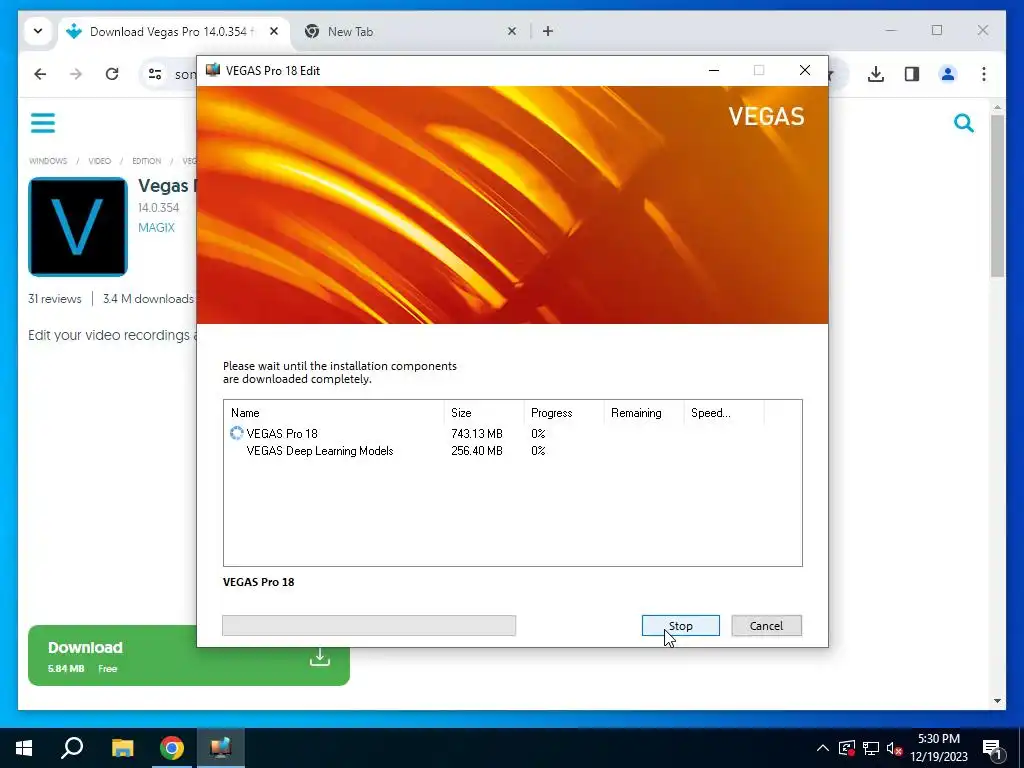This screenshot has height=768, width=1024.
Task: Open Chrome three-dot menu
Action: coord(984,74)
